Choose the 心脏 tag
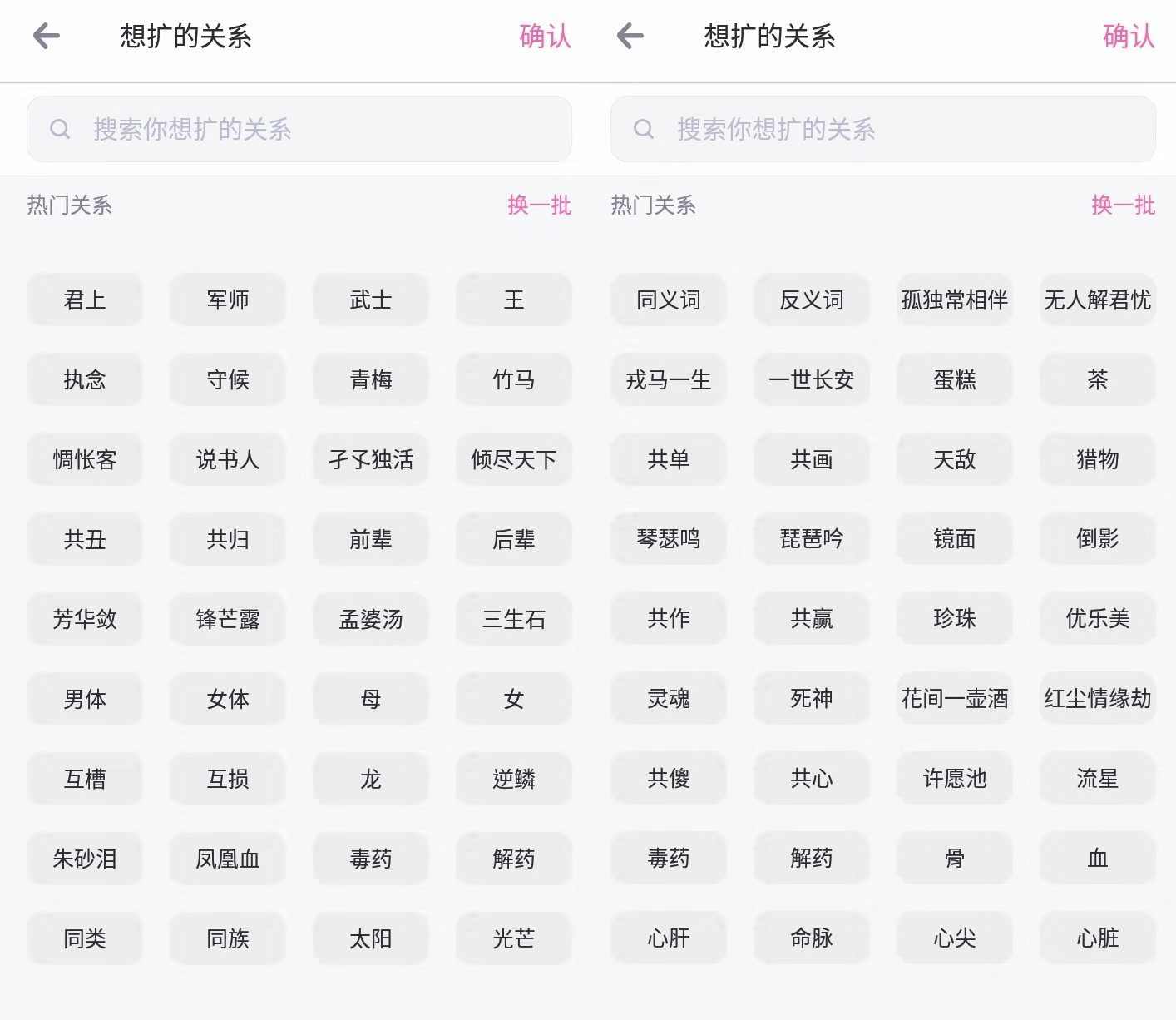 point(1098,938)
